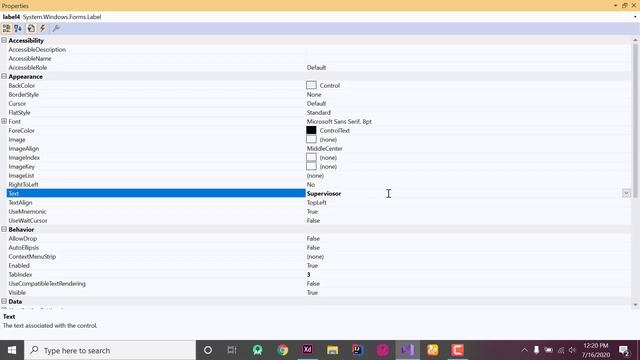Viewport: 640px width, 360px height.
Task: Select the AccessibleRole property
Action: click(x=28, y=67)
